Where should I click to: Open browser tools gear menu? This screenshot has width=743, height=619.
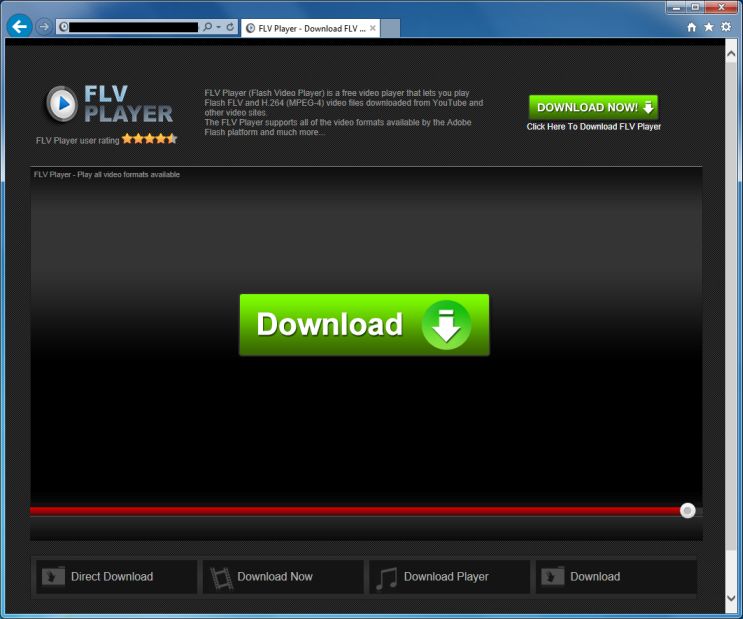[726, 27]
